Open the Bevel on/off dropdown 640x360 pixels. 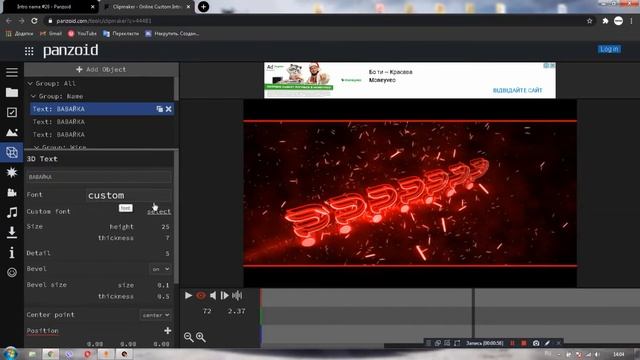(x=160, y=269)
